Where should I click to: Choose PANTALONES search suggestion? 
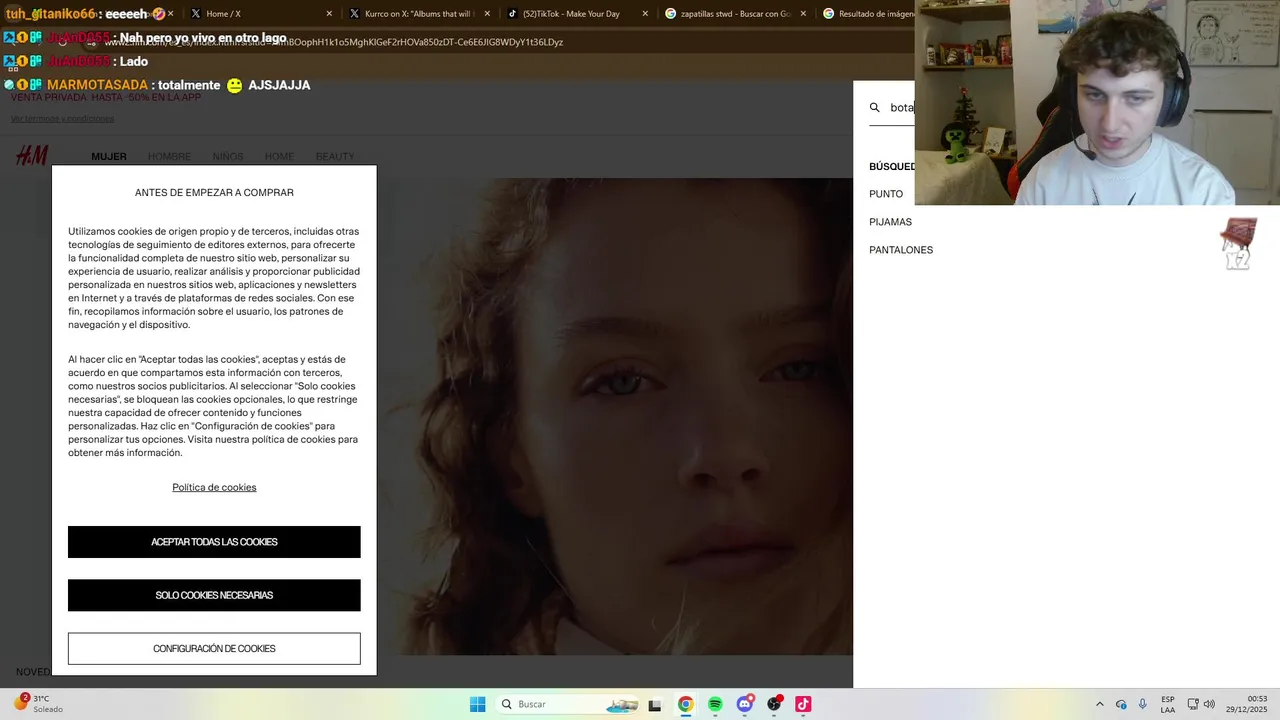tap(901, 250)
